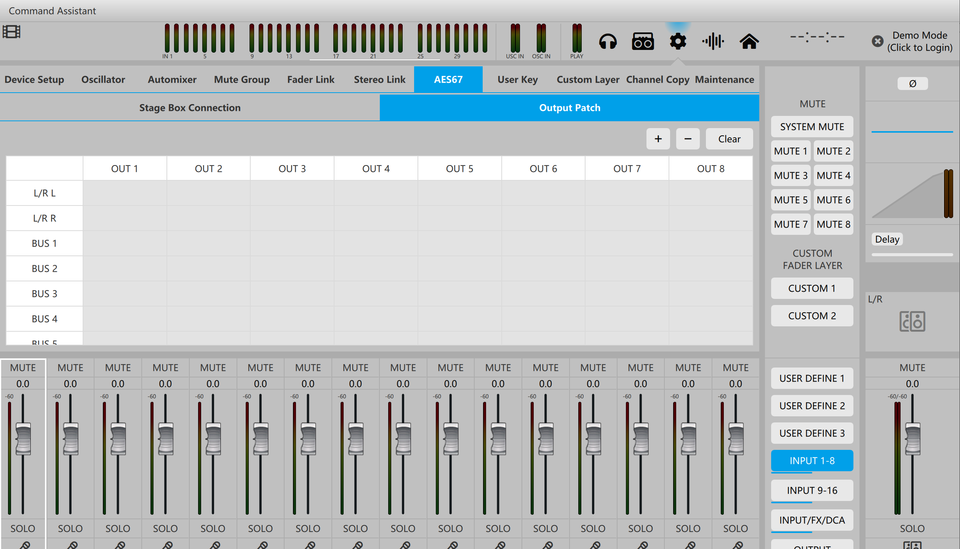Viewport: 960px width, 549px height.
Task: Switch to the Stage Box Connection tab
Action: 190,108
